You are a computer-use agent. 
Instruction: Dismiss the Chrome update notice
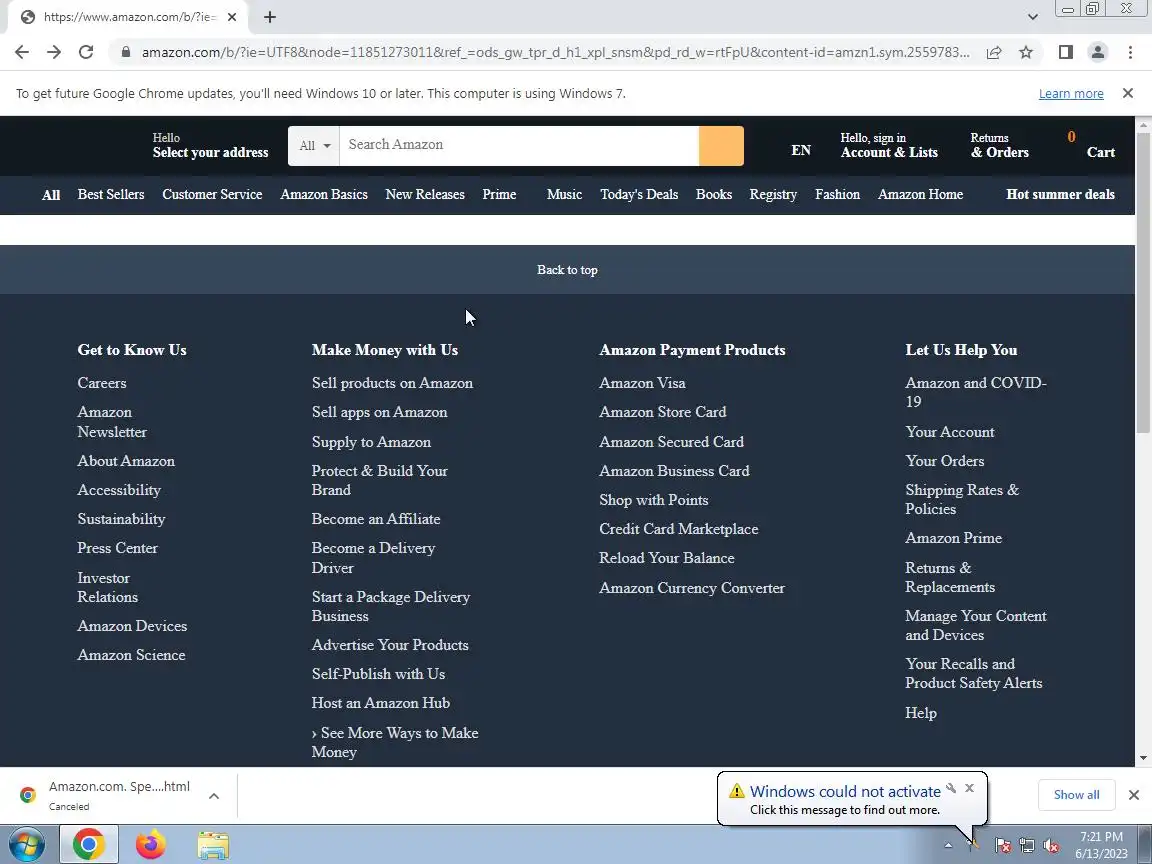coord(1128,93)
